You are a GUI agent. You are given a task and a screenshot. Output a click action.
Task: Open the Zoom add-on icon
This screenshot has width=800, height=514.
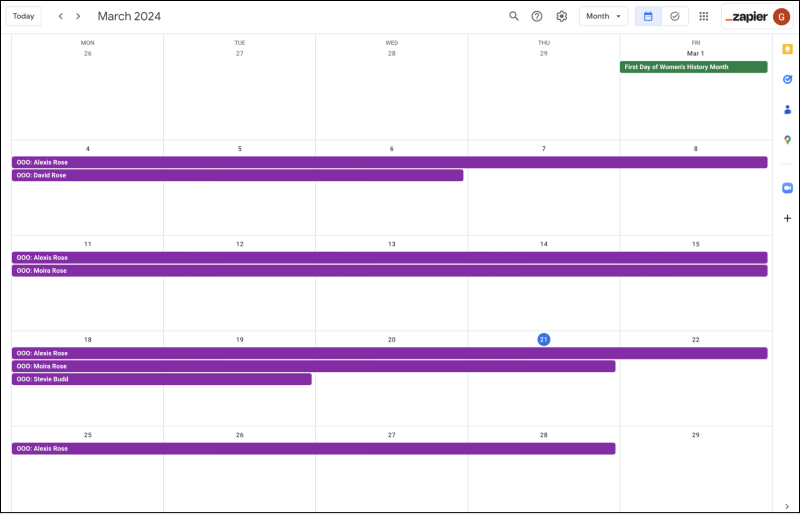(787, 188)
